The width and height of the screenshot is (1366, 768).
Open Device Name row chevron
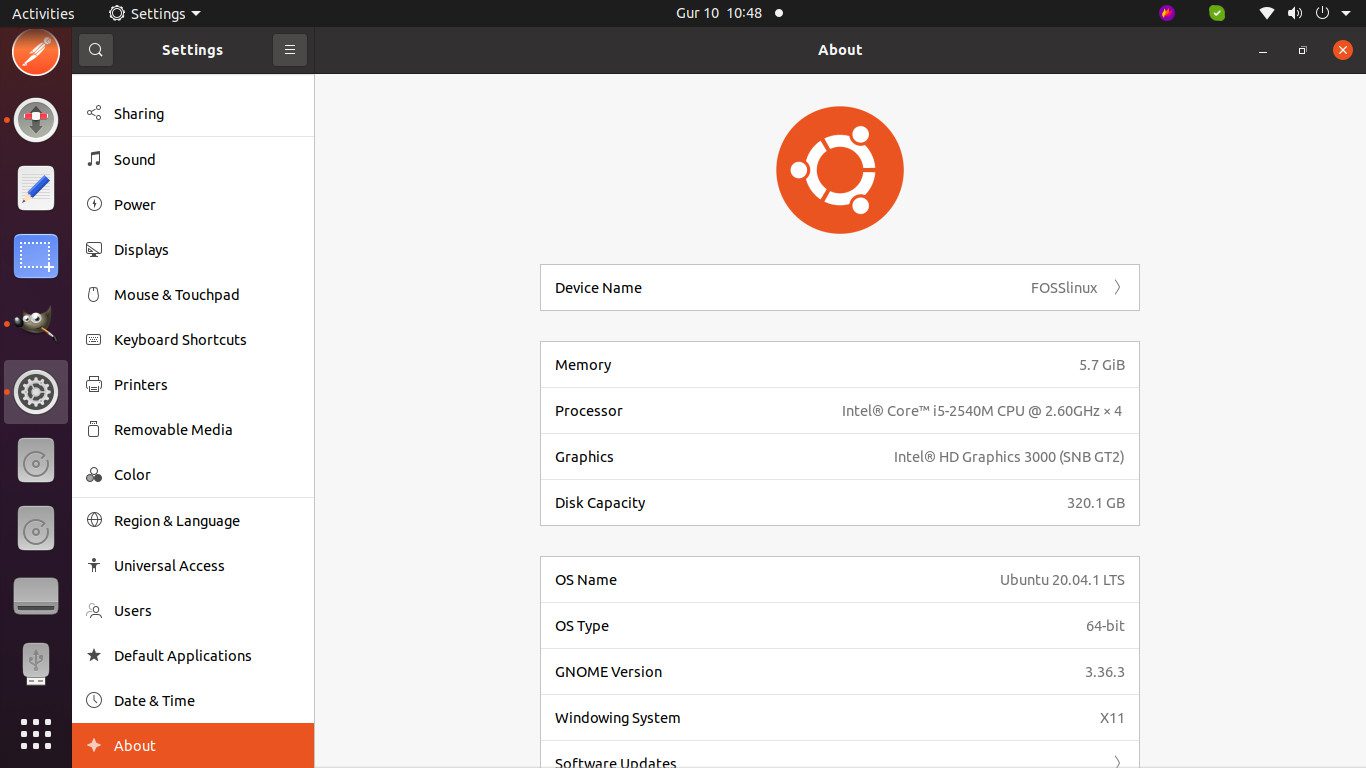coord(1117,287)
